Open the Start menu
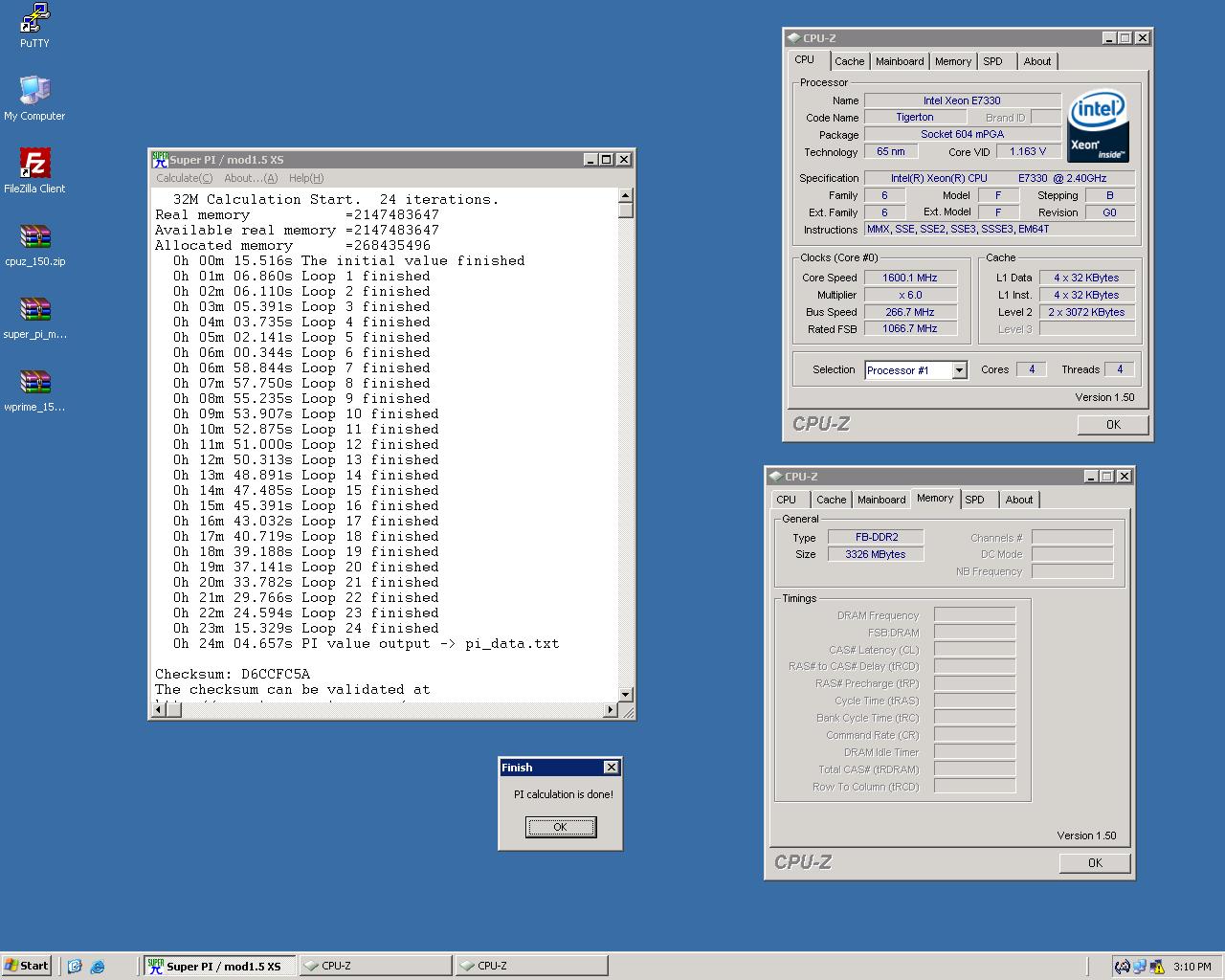1225x980 pixels. point(27,966)
